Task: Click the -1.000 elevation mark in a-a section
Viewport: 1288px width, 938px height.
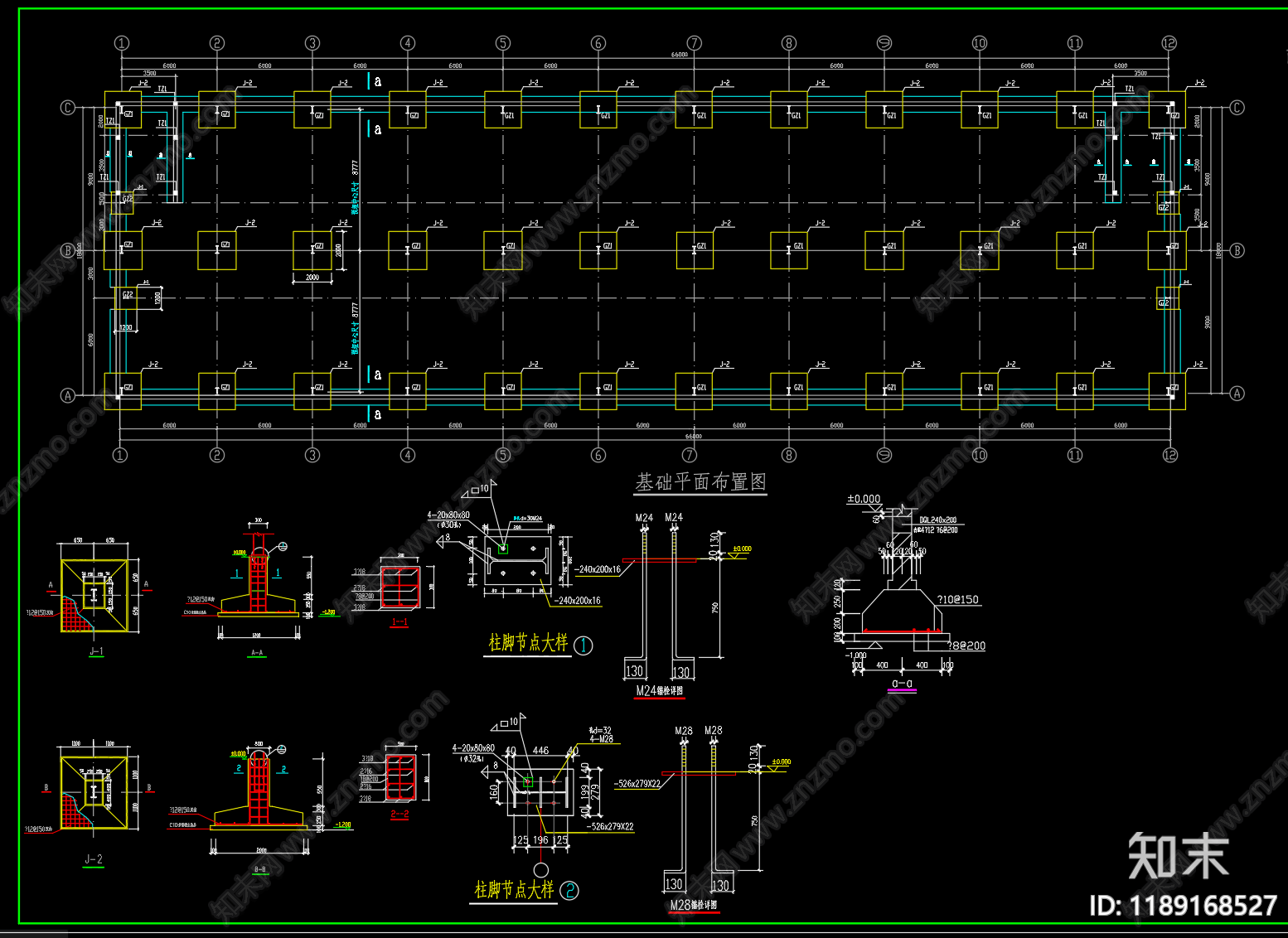Action: pyautogui.click(x=856, y=655)
